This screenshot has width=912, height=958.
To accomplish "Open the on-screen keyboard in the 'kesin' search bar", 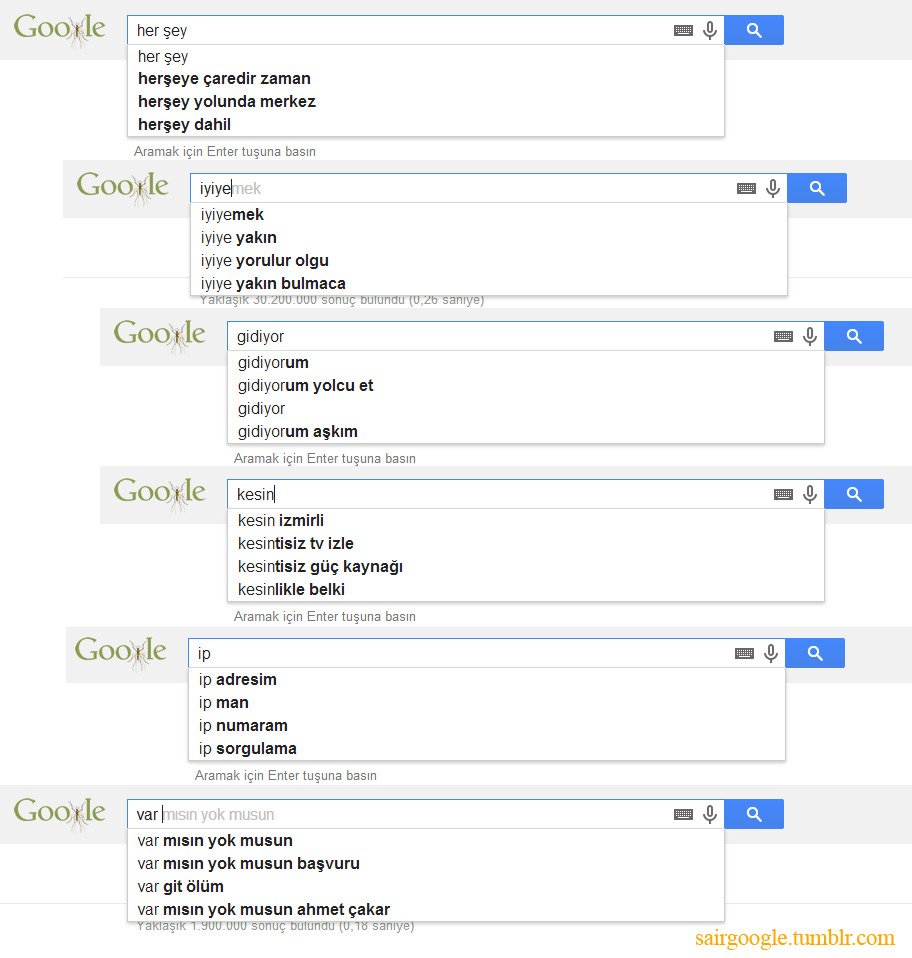I will coord(783,494).
